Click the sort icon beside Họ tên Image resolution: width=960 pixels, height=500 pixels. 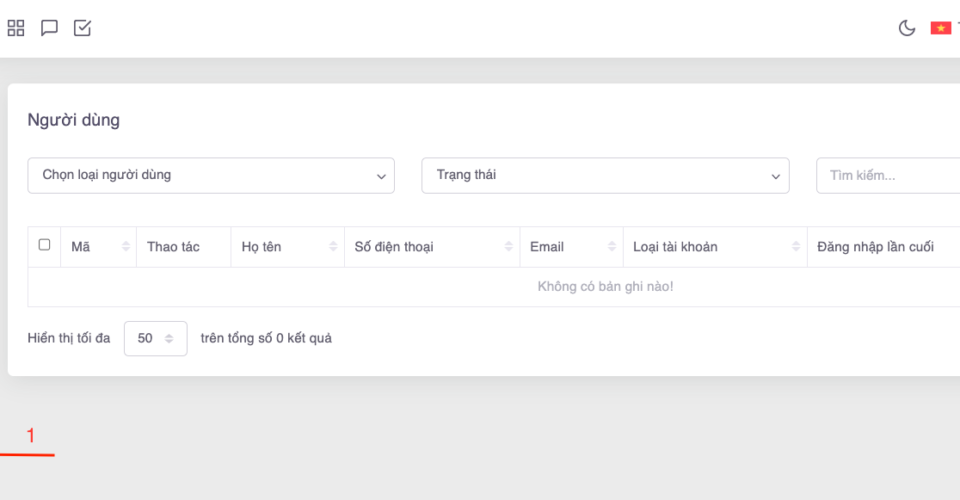point(332,247)
